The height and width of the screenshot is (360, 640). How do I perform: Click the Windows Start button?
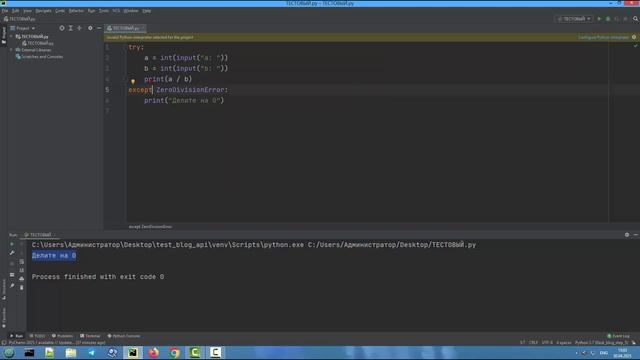click(x=9, y=352)
